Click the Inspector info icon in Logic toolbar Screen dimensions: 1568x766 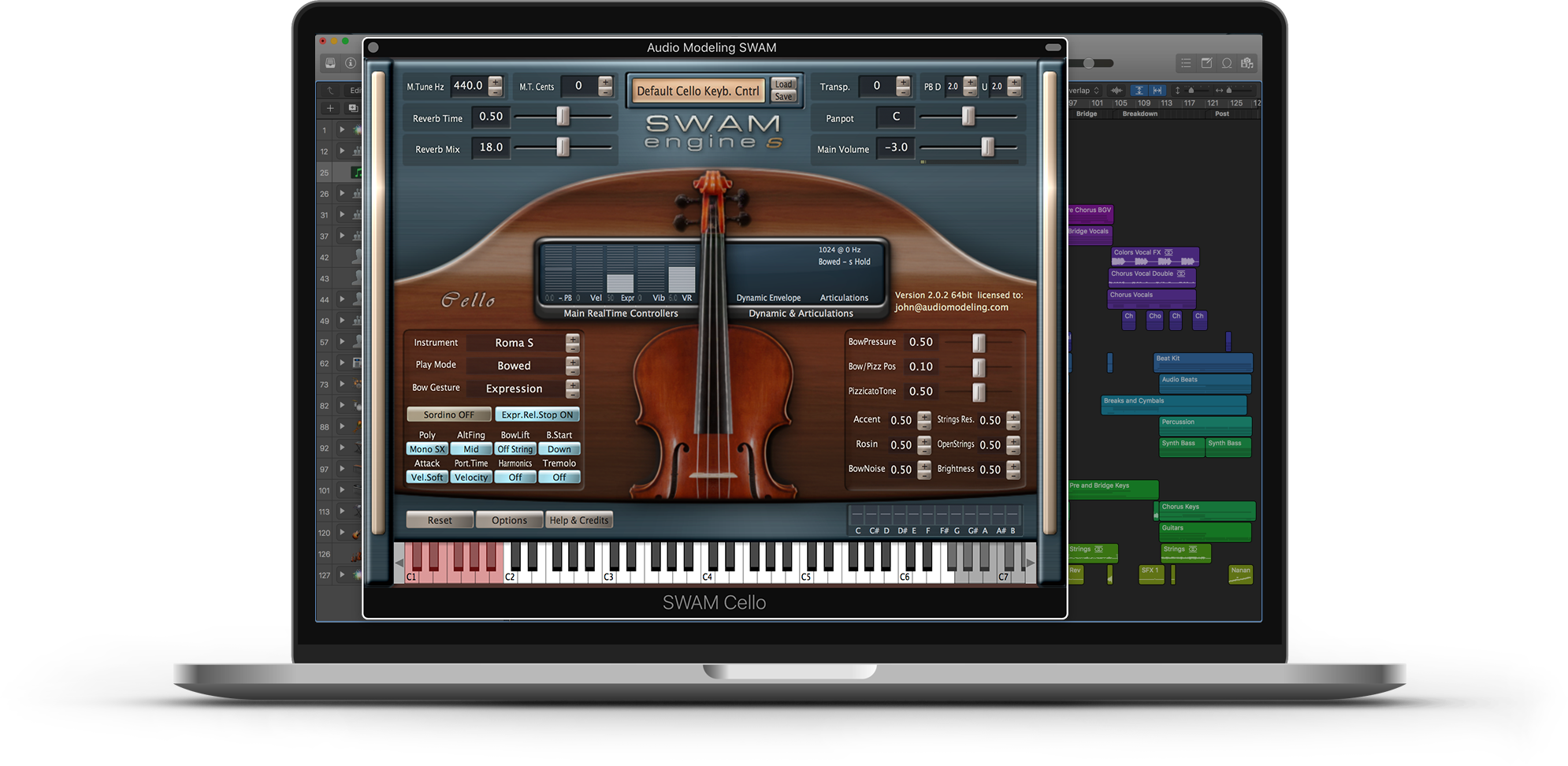point(351,63)
